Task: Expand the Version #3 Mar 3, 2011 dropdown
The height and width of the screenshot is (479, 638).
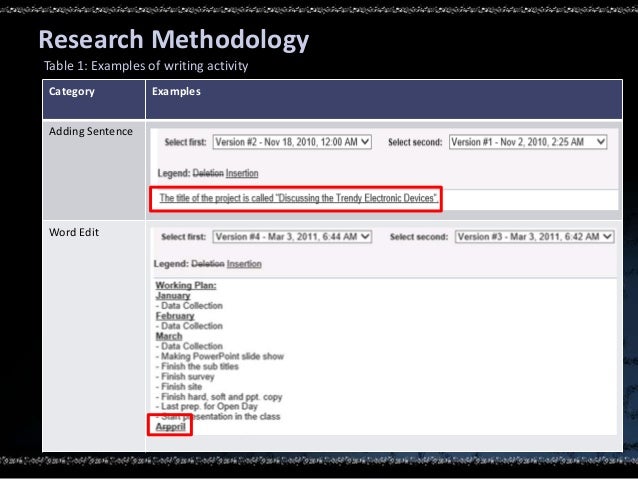Action: pyautogui.click(x=534, y=237)
